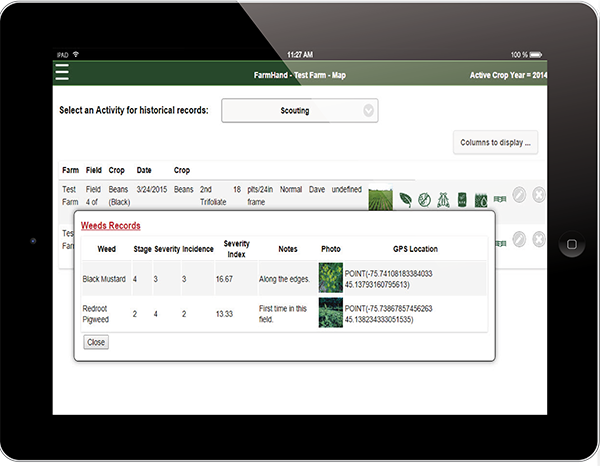Open the insect records icon in first row
Screen dimensions: 600x466
[x=443, y=200]
